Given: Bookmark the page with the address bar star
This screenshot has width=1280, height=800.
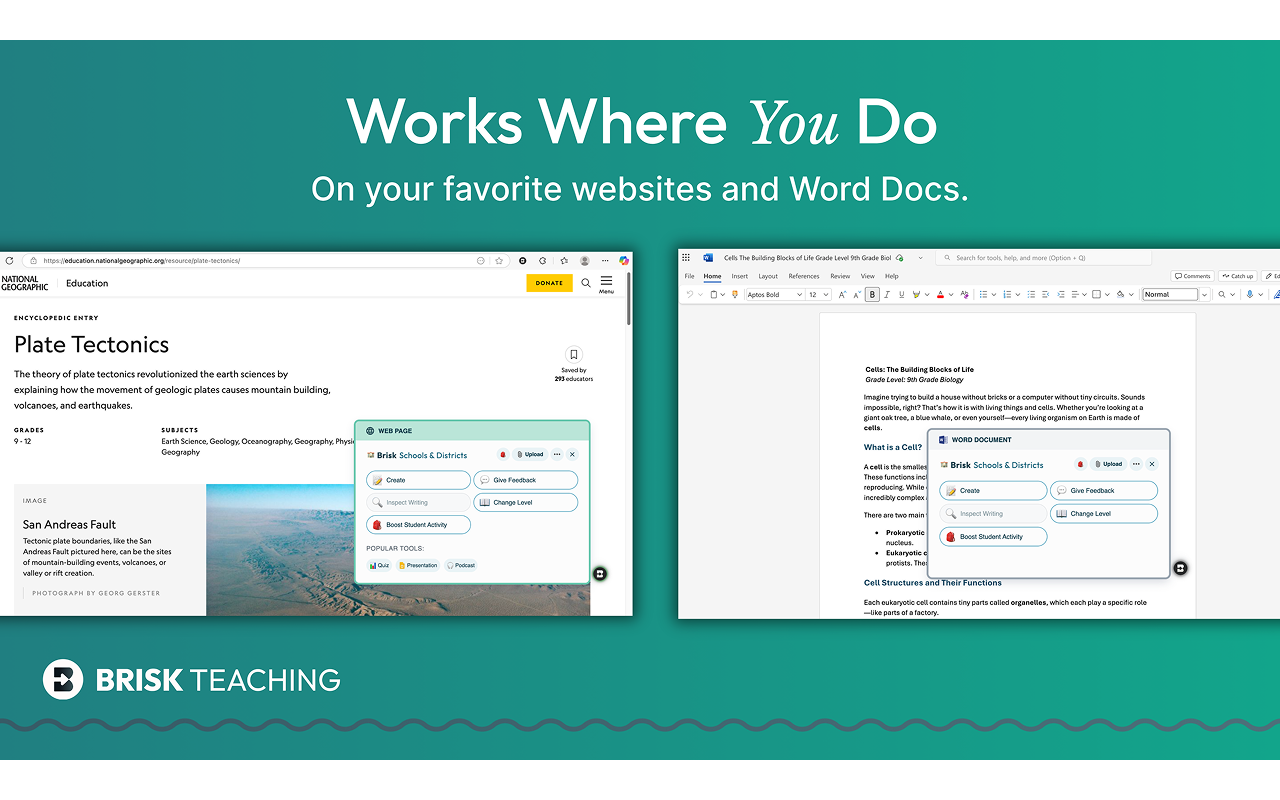Looking at the screenshot, I should pos(499,261).
